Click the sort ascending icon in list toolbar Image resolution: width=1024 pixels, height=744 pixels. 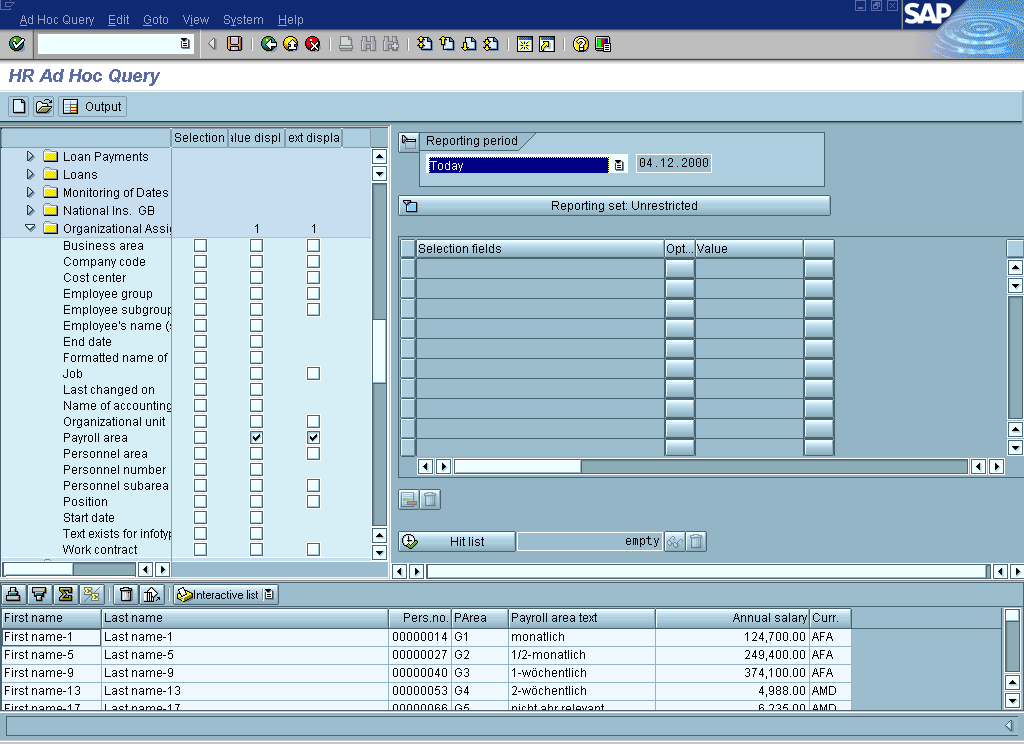[13, 594]
